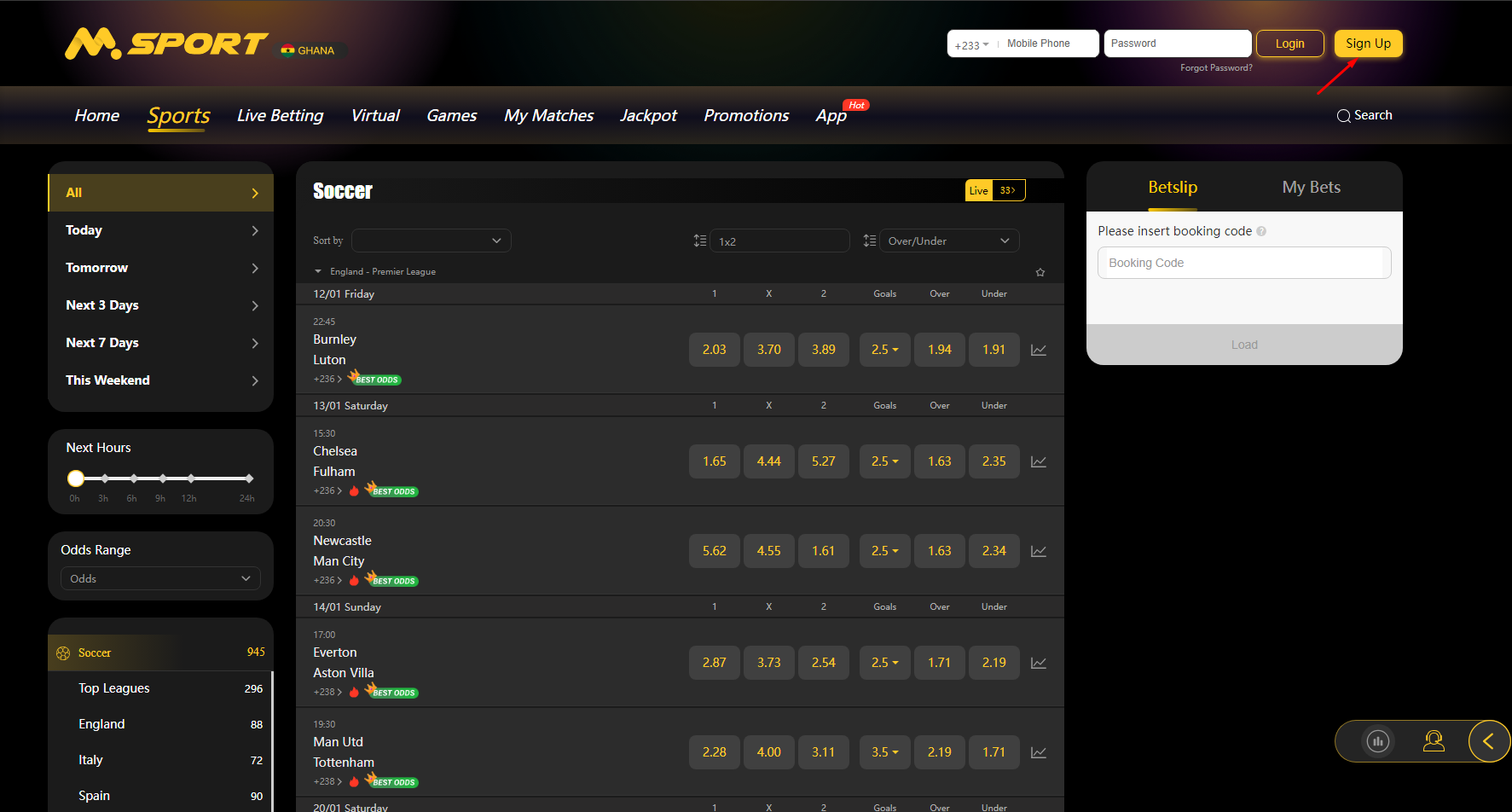The height and width of the screenshot is (812, 1512).
Task: Click the hot flame icon under Chelsea Fulham
Action: 354,490
